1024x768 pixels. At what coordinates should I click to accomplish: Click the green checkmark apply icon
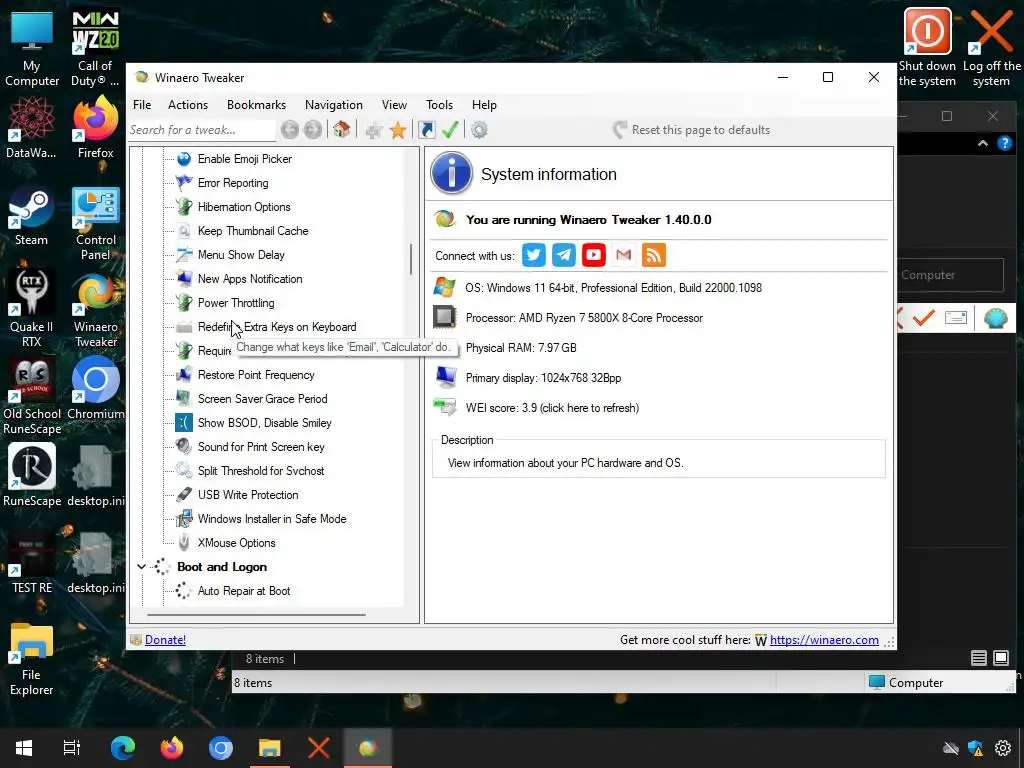(x=450, y=129)
